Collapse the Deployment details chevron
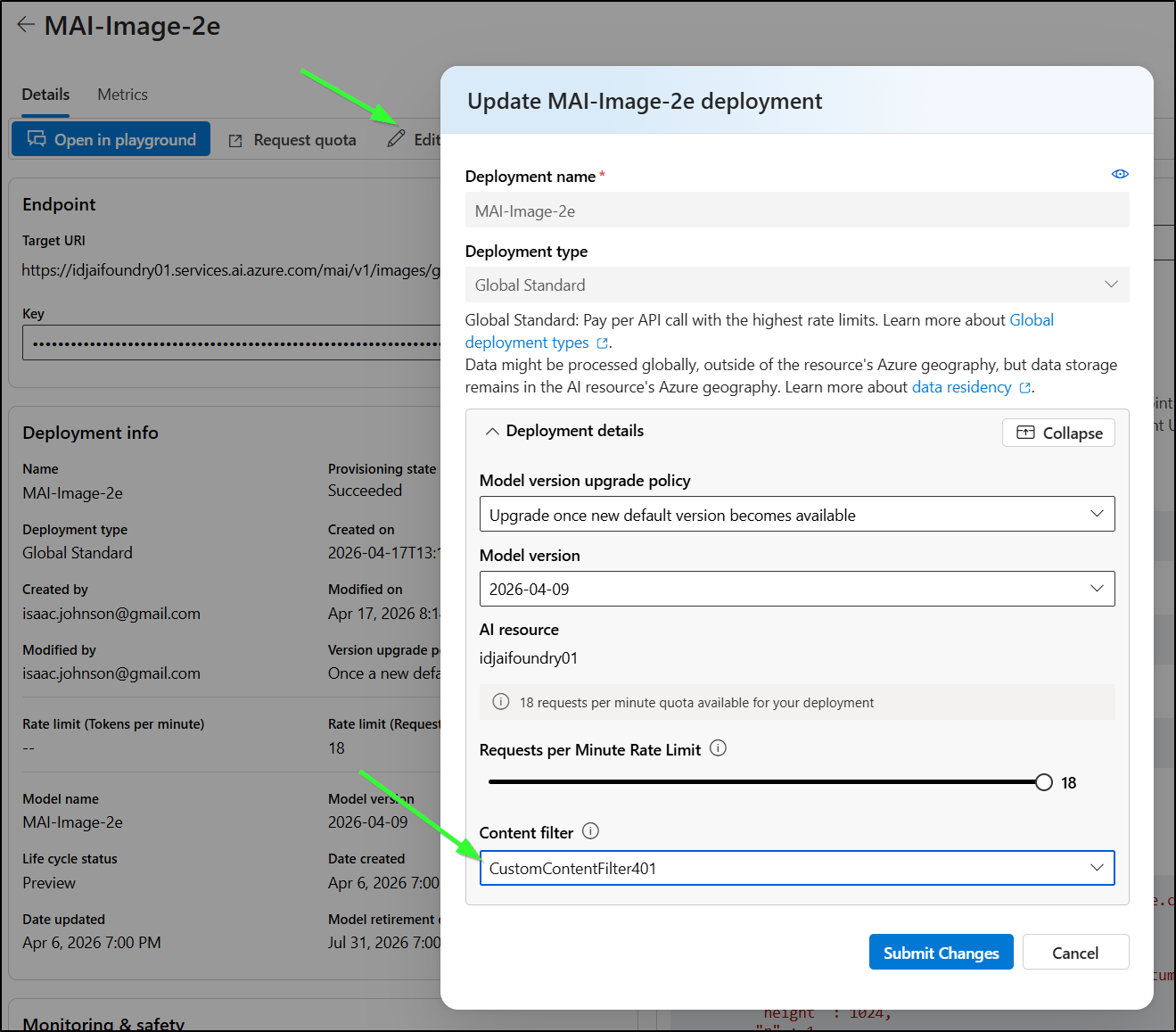Screen dimensions: 1176x1032 click(x=492, y=432)
